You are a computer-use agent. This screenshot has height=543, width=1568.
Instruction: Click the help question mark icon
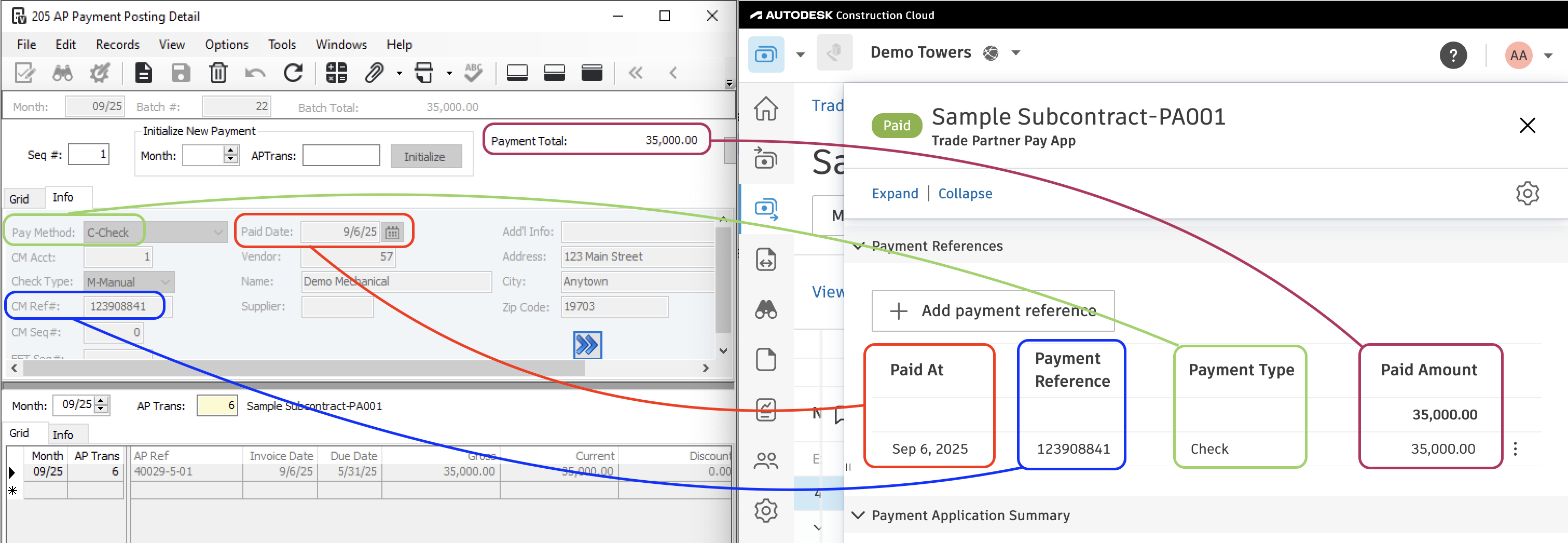1453,56
